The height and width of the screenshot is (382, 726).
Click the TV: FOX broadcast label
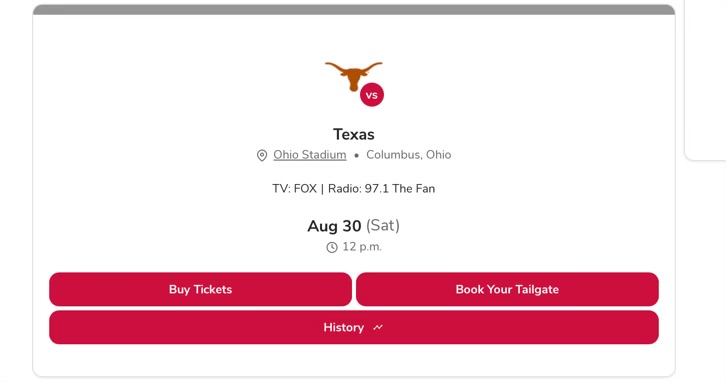pos(294,188)
